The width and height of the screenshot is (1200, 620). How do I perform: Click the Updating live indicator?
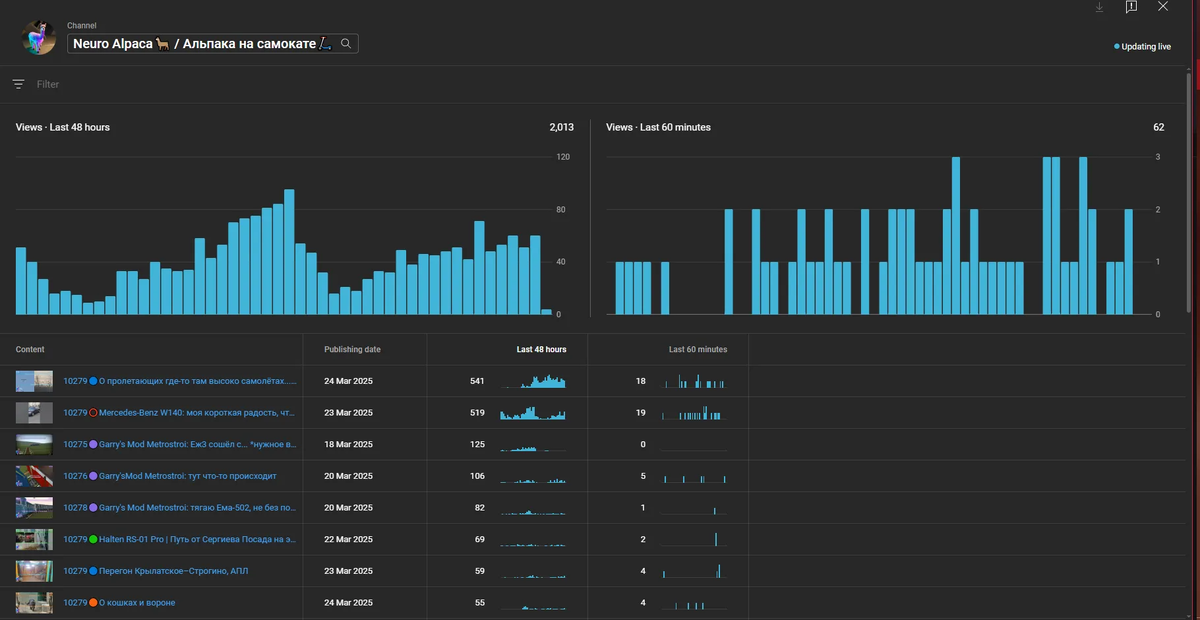coord(1142,46)
